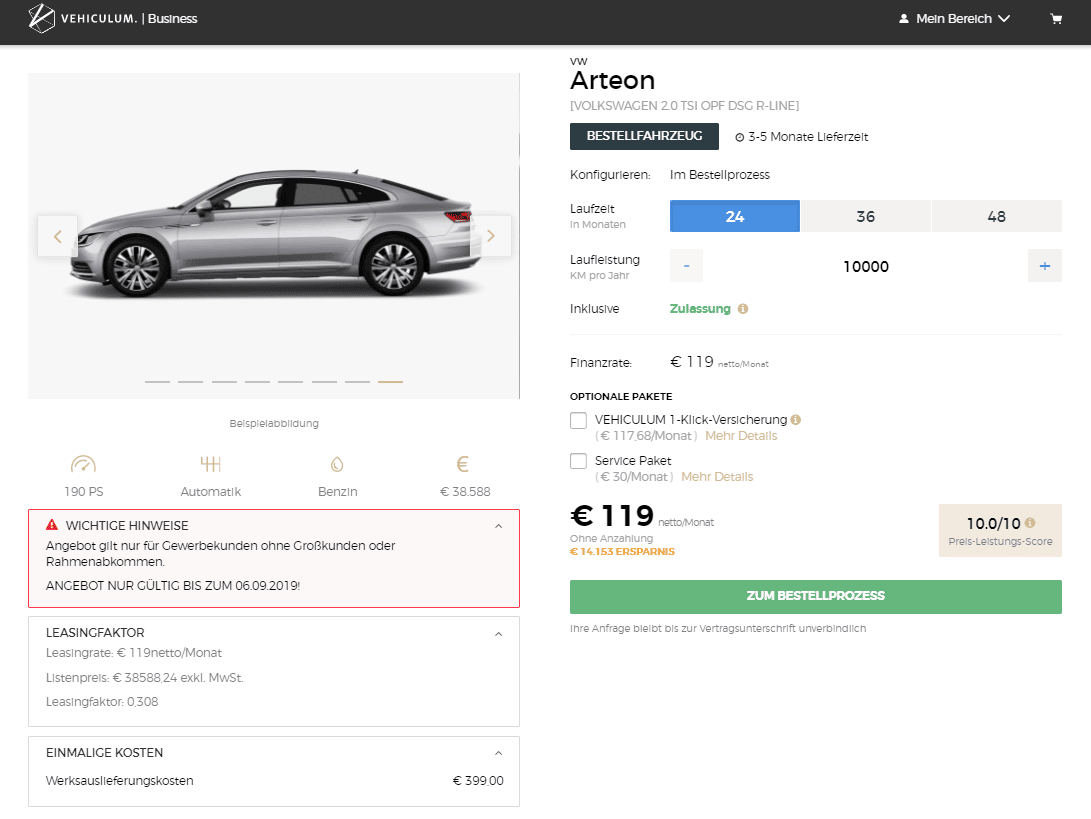Select 36 months Laufzeit
Screen dimensions: 1091x819
coord(866,216)
